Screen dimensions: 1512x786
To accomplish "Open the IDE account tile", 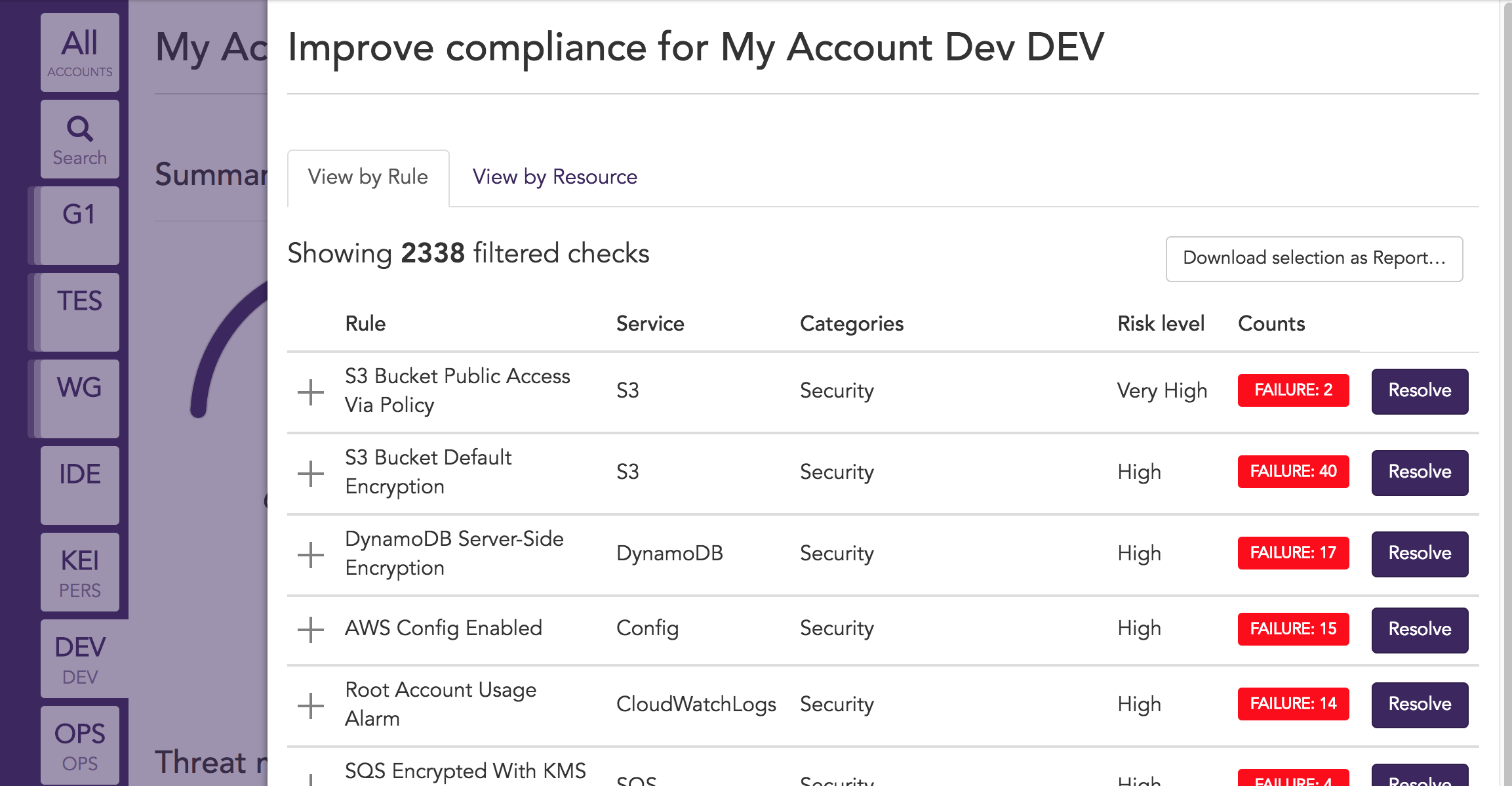I will point(79,485).
